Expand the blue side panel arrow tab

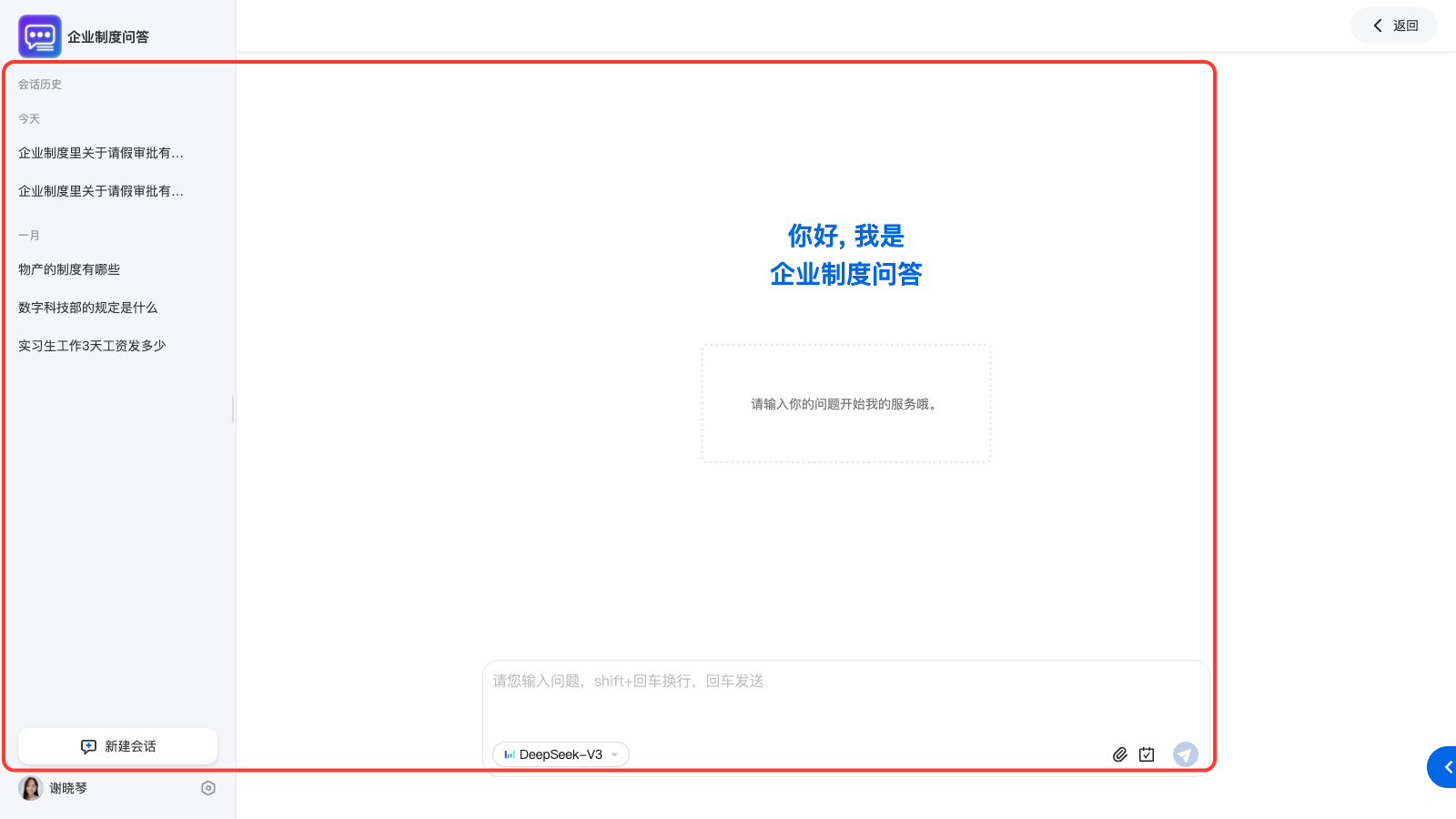[1444, 767]
